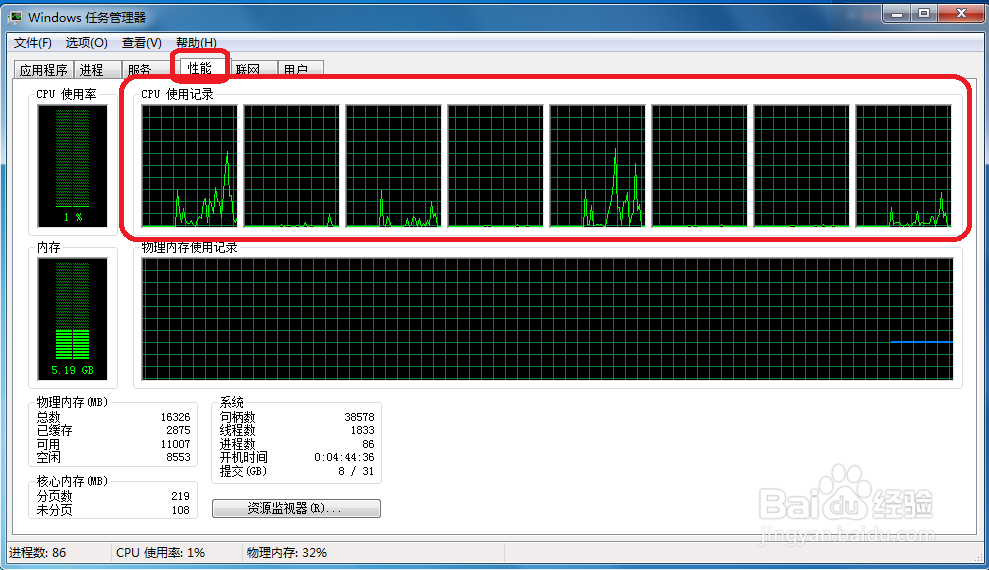Click status bar text CPU 使用率: 1%
This screenshot has height=570, width=989.
point(161,553)
